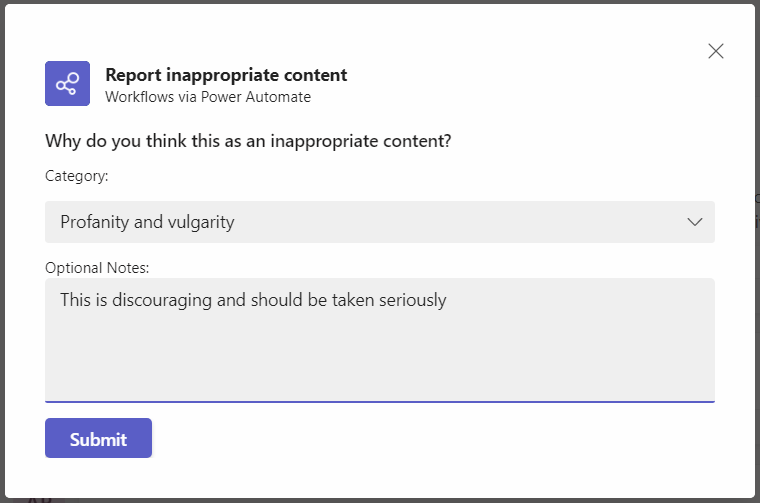Close the report dialog with the X
760x503 pixels.
pos(716,51)
